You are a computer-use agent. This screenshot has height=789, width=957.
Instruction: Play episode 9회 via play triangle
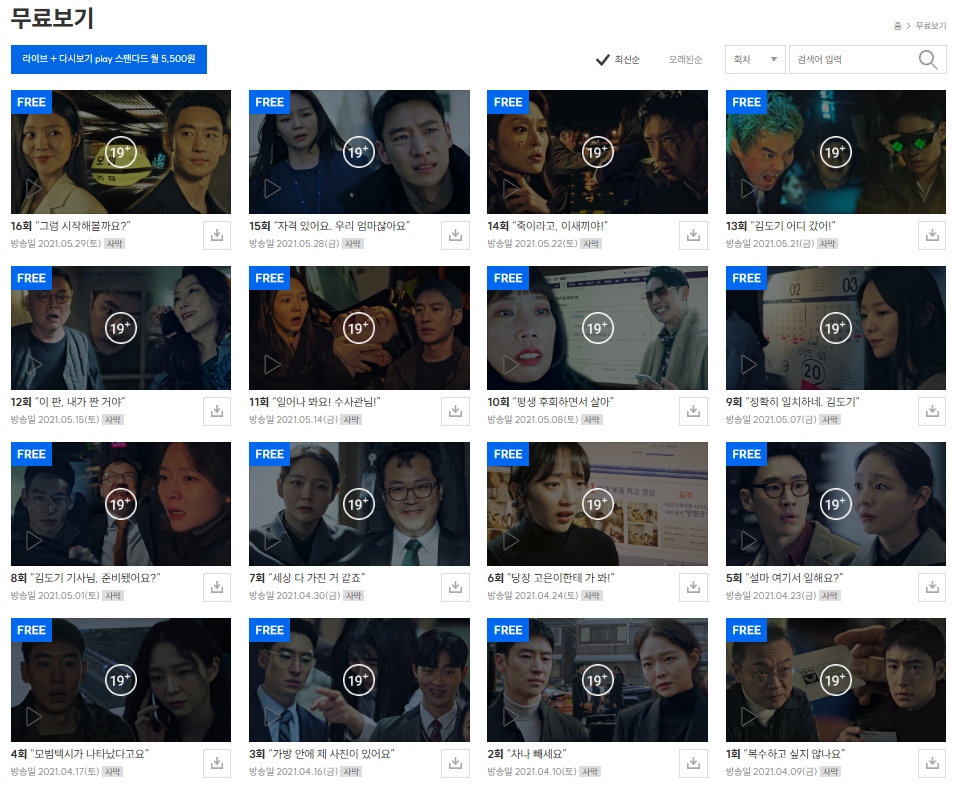coord(749,364)
